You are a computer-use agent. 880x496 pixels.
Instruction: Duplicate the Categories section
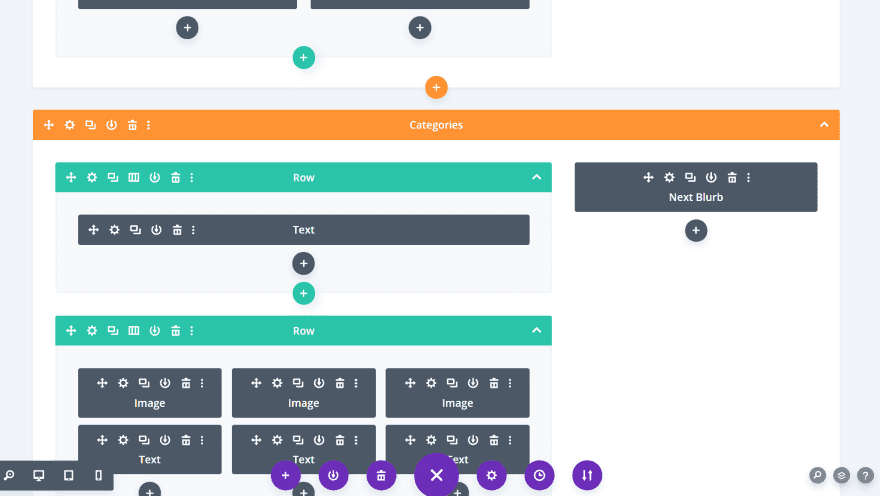click(91, 125)
